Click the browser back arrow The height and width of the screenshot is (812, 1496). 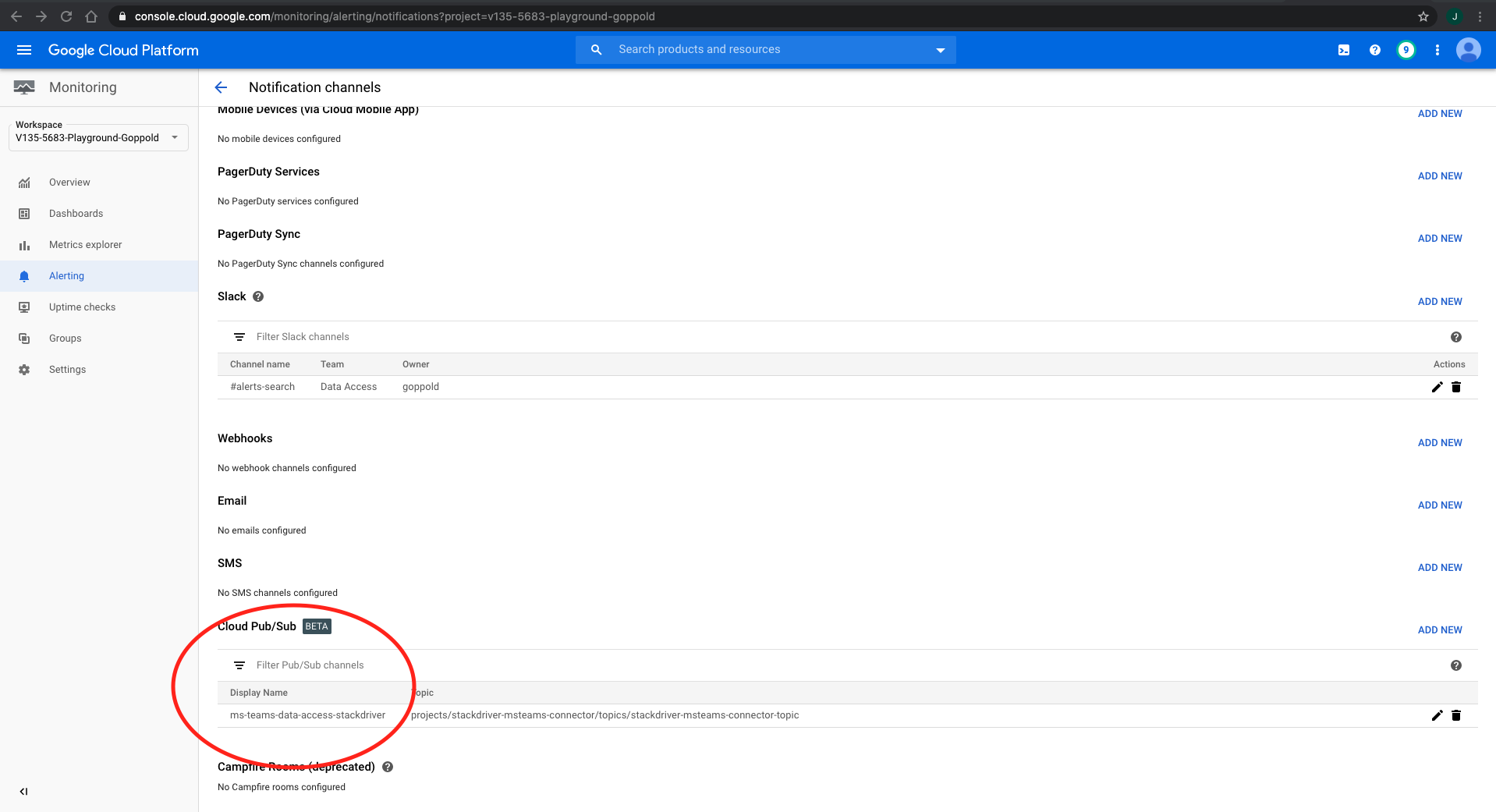16,16
